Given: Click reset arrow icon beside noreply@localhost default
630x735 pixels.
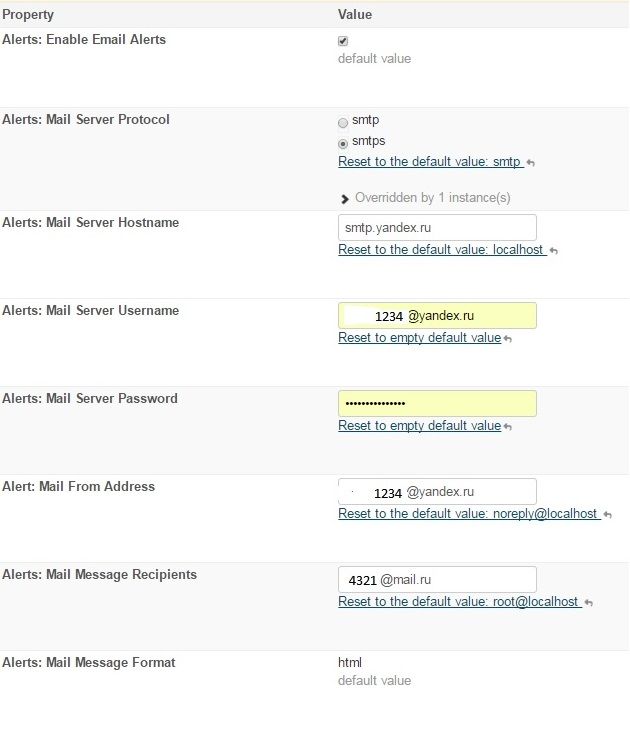Looking at the screenshot, I should coord(607,514).
